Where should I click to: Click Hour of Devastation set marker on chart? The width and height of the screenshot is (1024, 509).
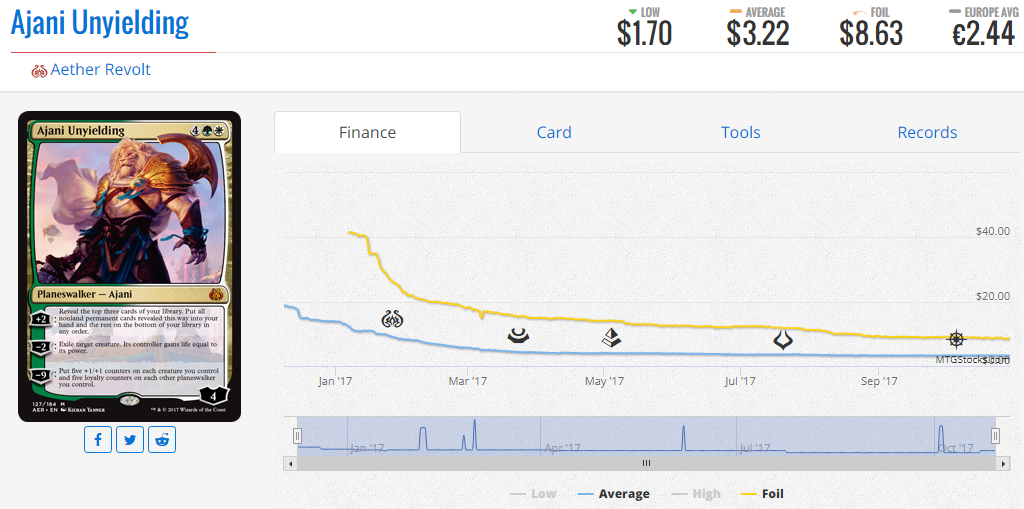[x=782, y=340]
